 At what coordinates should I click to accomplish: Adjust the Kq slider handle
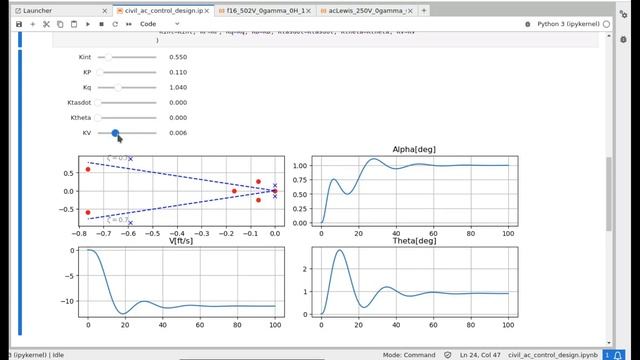[x=118, y=87]
